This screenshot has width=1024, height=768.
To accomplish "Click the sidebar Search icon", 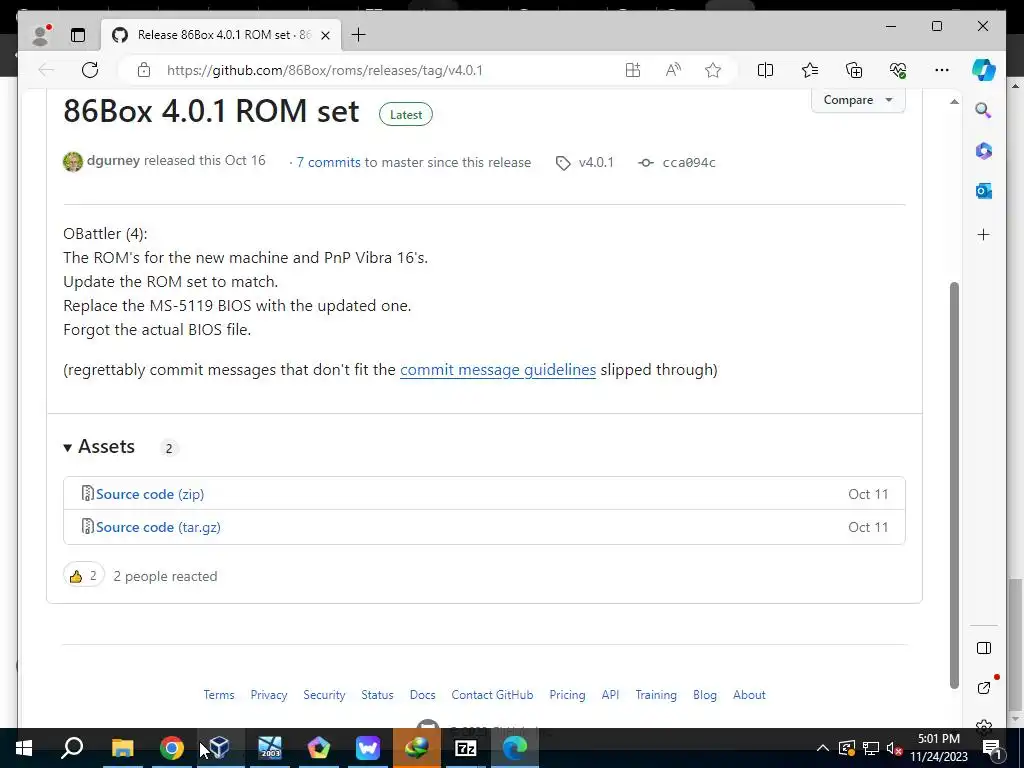I will point(984,110).
